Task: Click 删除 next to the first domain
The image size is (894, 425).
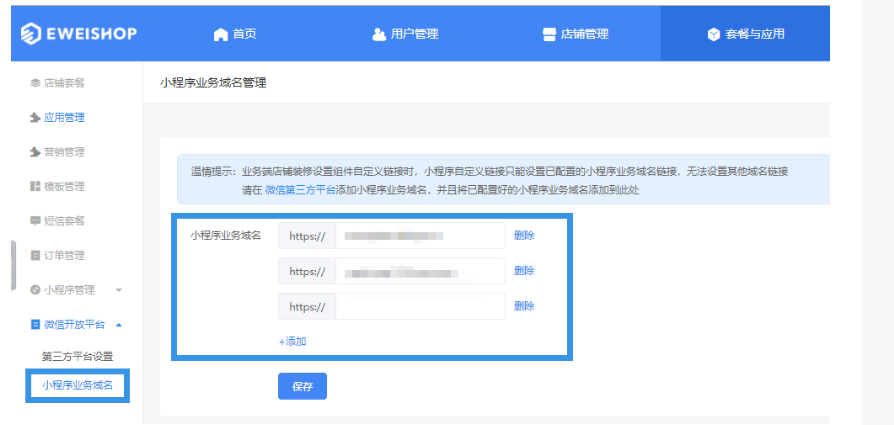Action: point(524,236)
